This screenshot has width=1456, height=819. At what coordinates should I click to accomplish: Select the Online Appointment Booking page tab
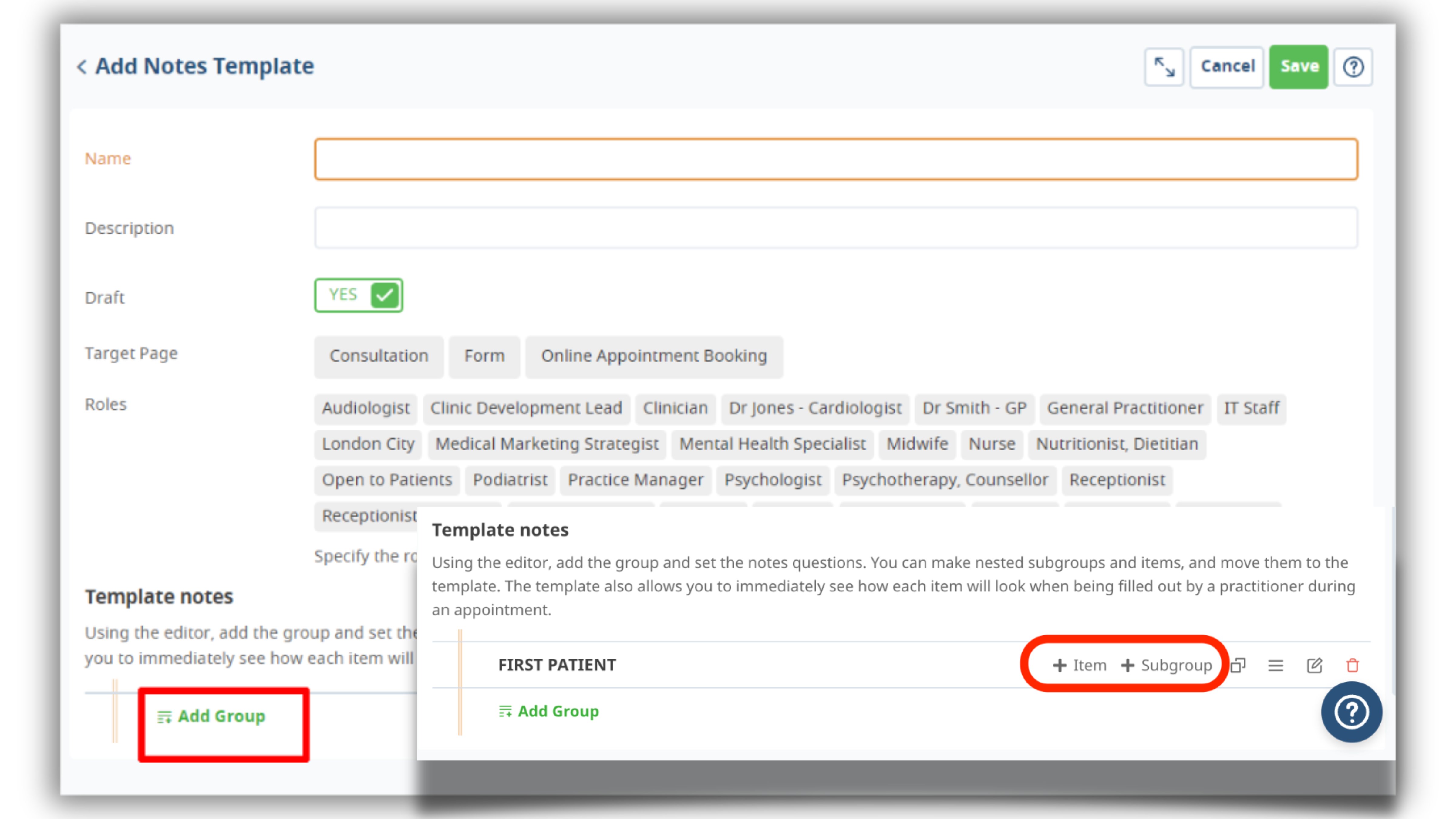654,355
